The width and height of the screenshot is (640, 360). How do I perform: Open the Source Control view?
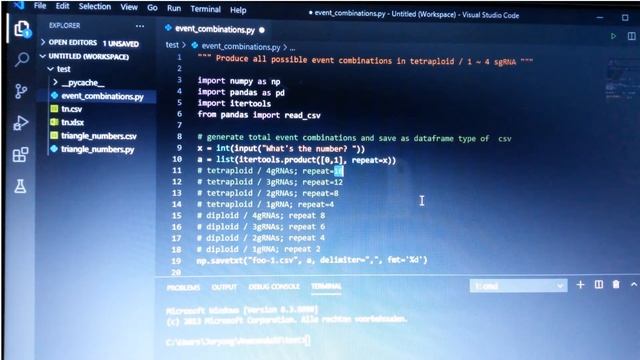tap(21, 91)
